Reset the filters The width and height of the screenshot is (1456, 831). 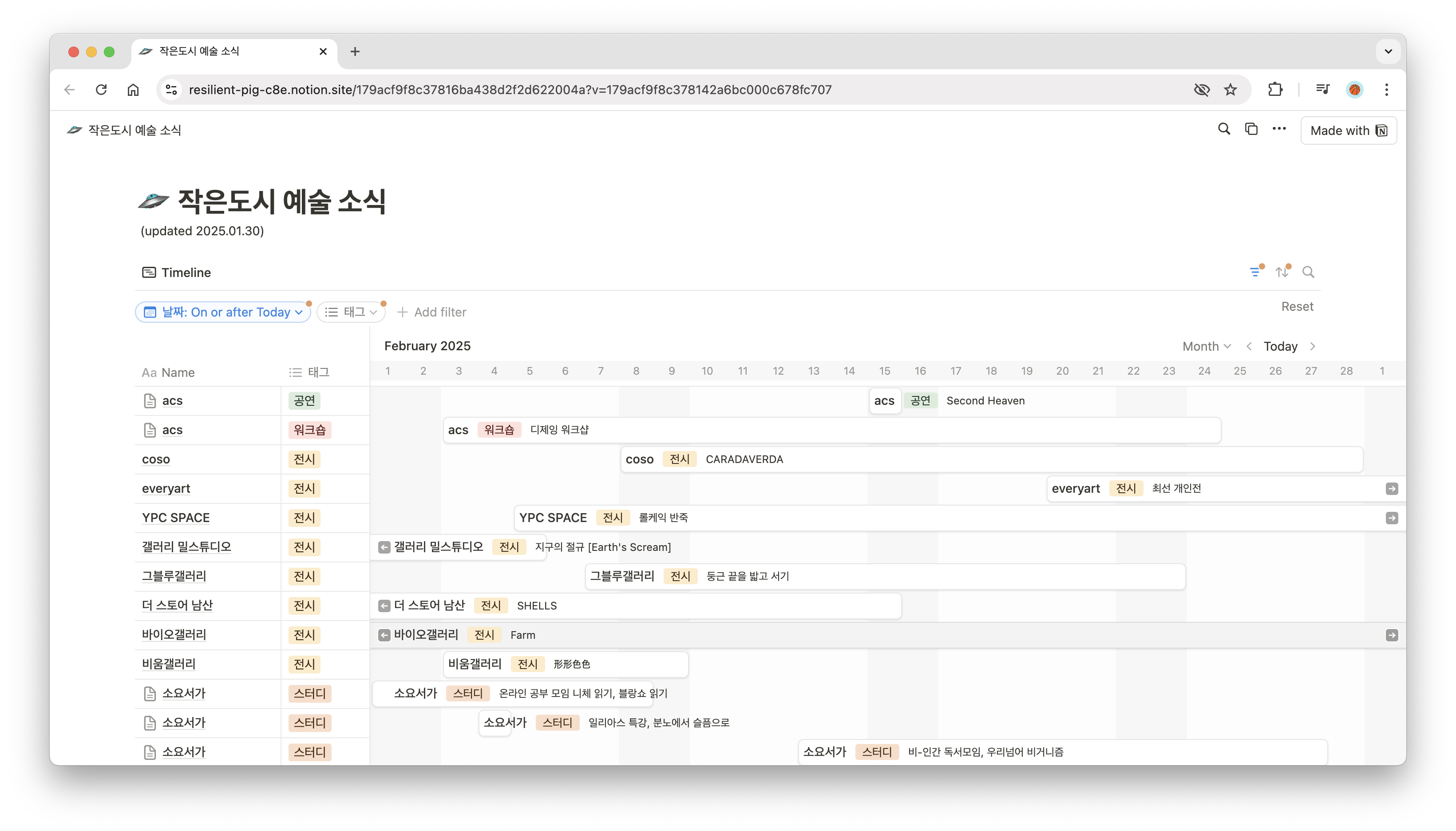point(1297,306)
